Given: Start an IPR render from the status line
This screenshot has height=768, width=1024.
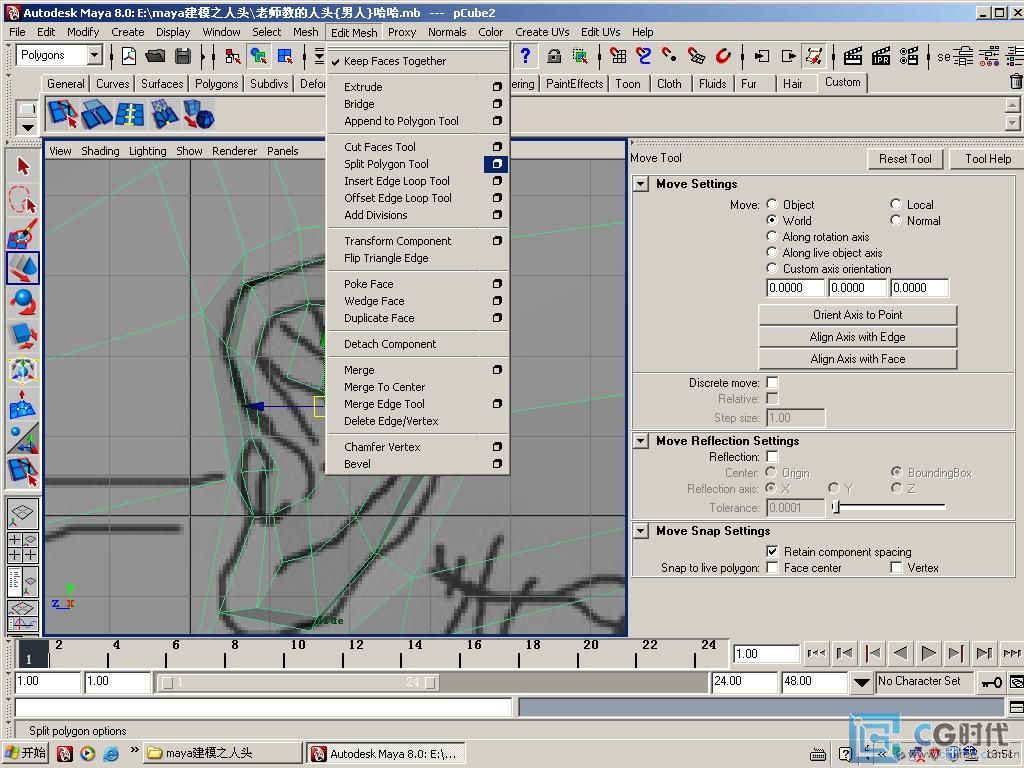Looking at the screenshot, I should [881, 56].
